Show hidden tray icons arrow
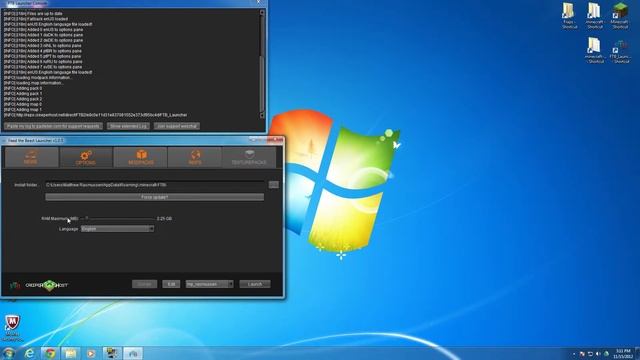Viewport: 640px width, 360px height. pos(574,354)
